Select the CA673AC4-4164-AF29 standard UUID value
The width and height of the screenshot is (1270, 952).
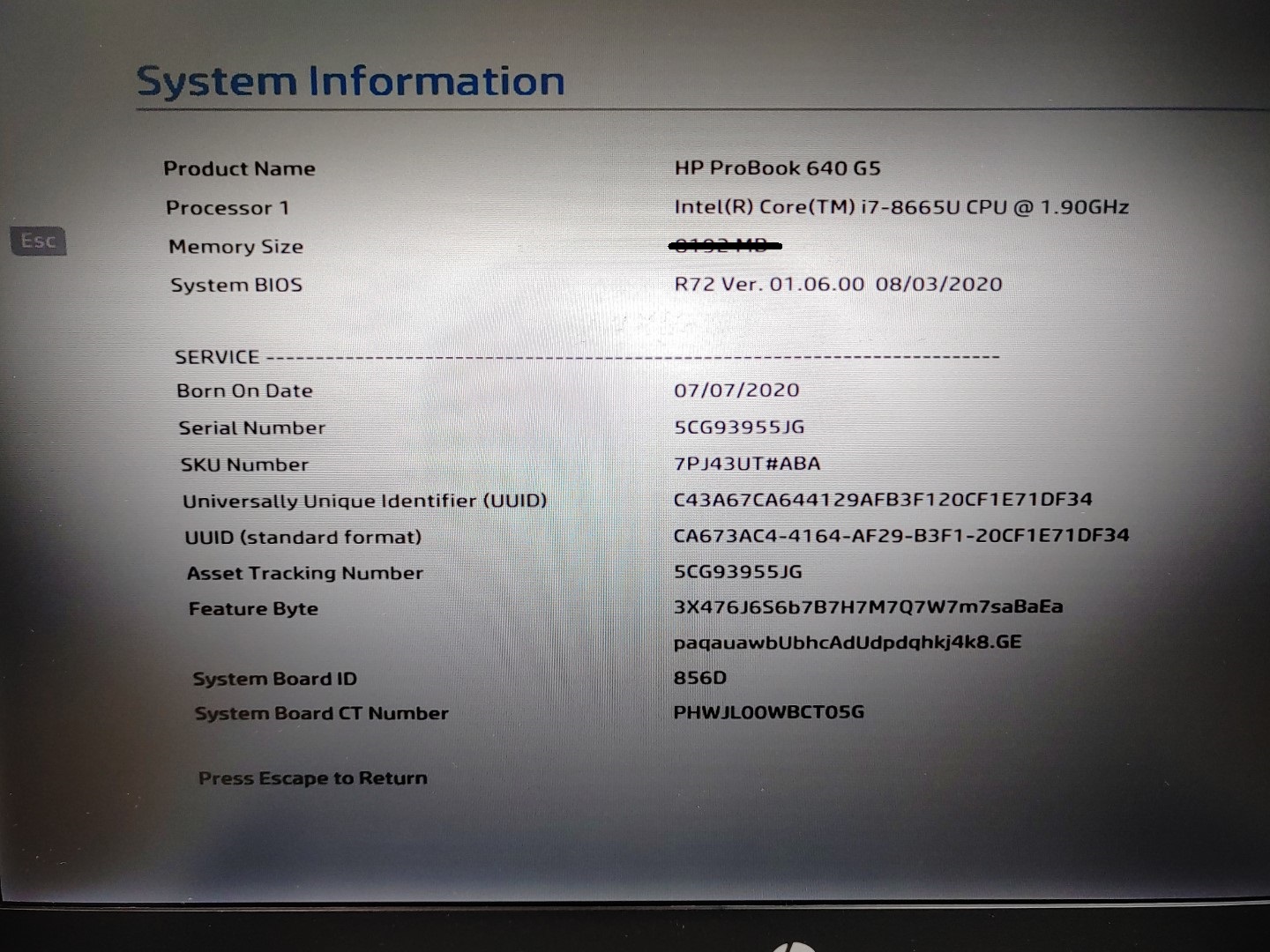(x=901, y=535)
